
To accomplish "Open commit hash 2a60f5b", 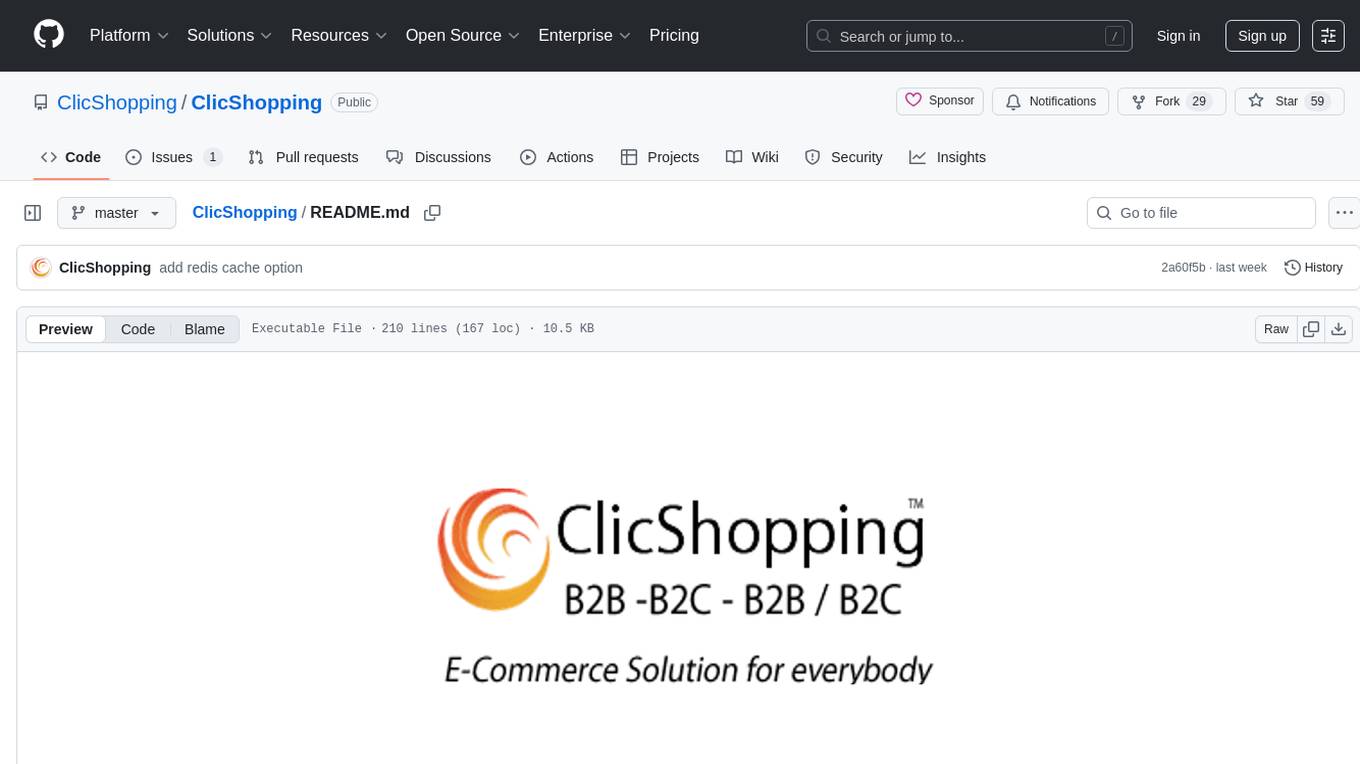I will click(x=1183, y=268).
